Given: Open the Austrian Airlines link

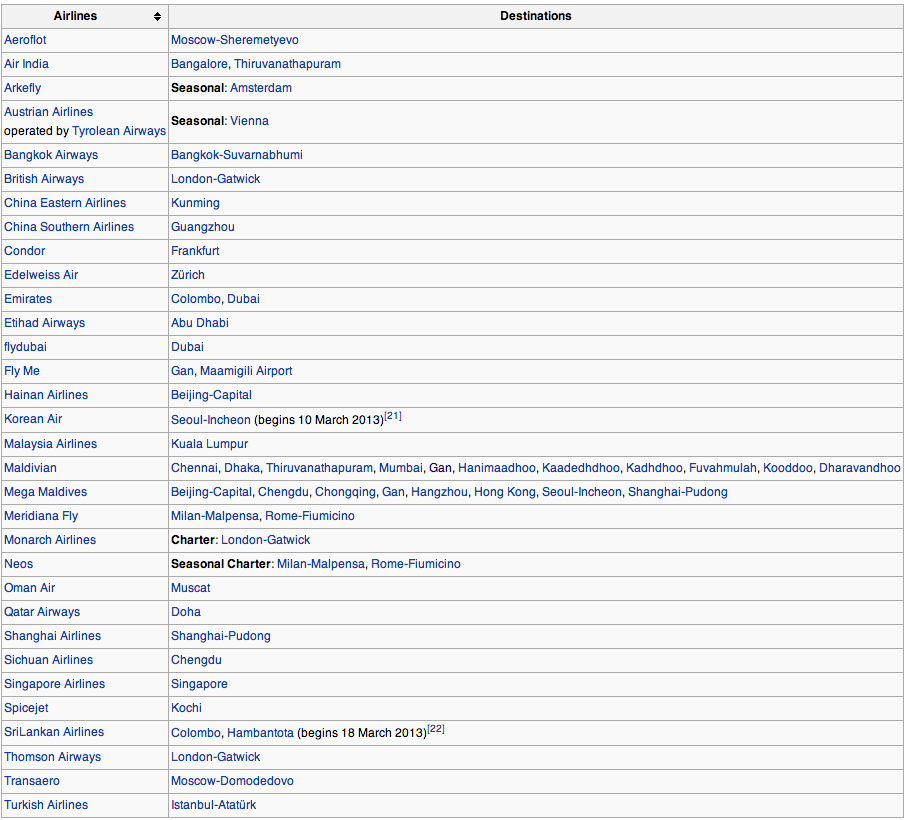Looking at the screenshot, I should pyautogui.click(x=48, y=112).
